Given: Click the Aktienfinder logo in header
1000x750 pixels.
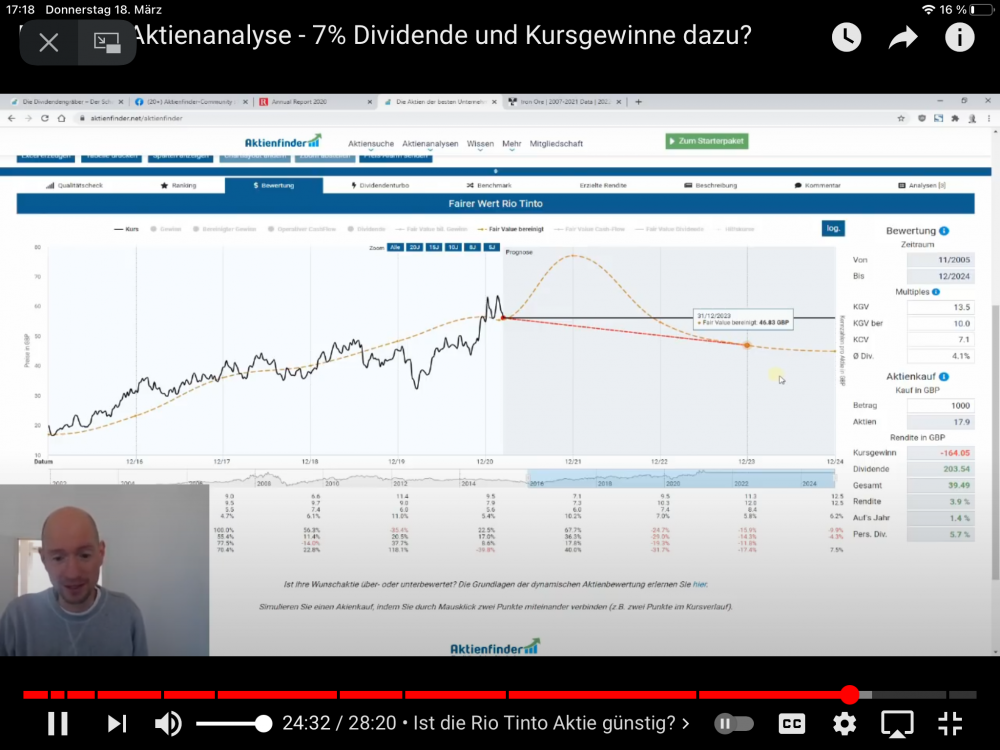Looking at the screenshot, I should pos(283,142).
